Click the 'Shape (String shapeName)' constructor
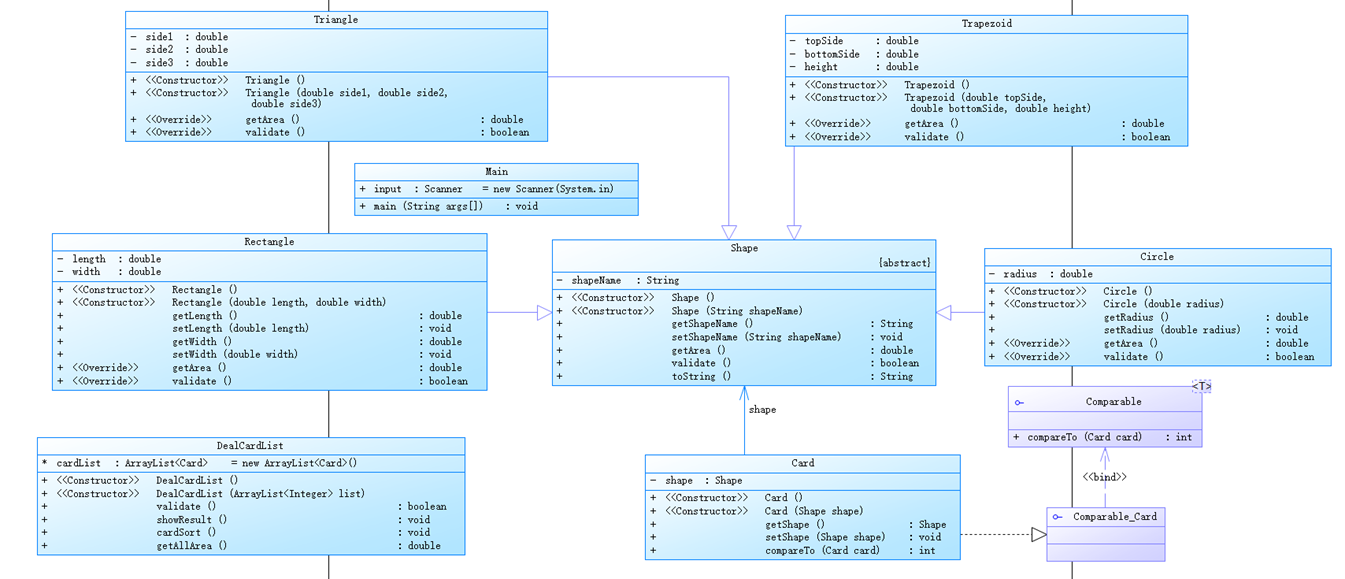Viewport: 1345px width, 579px height. click(680, 311)
